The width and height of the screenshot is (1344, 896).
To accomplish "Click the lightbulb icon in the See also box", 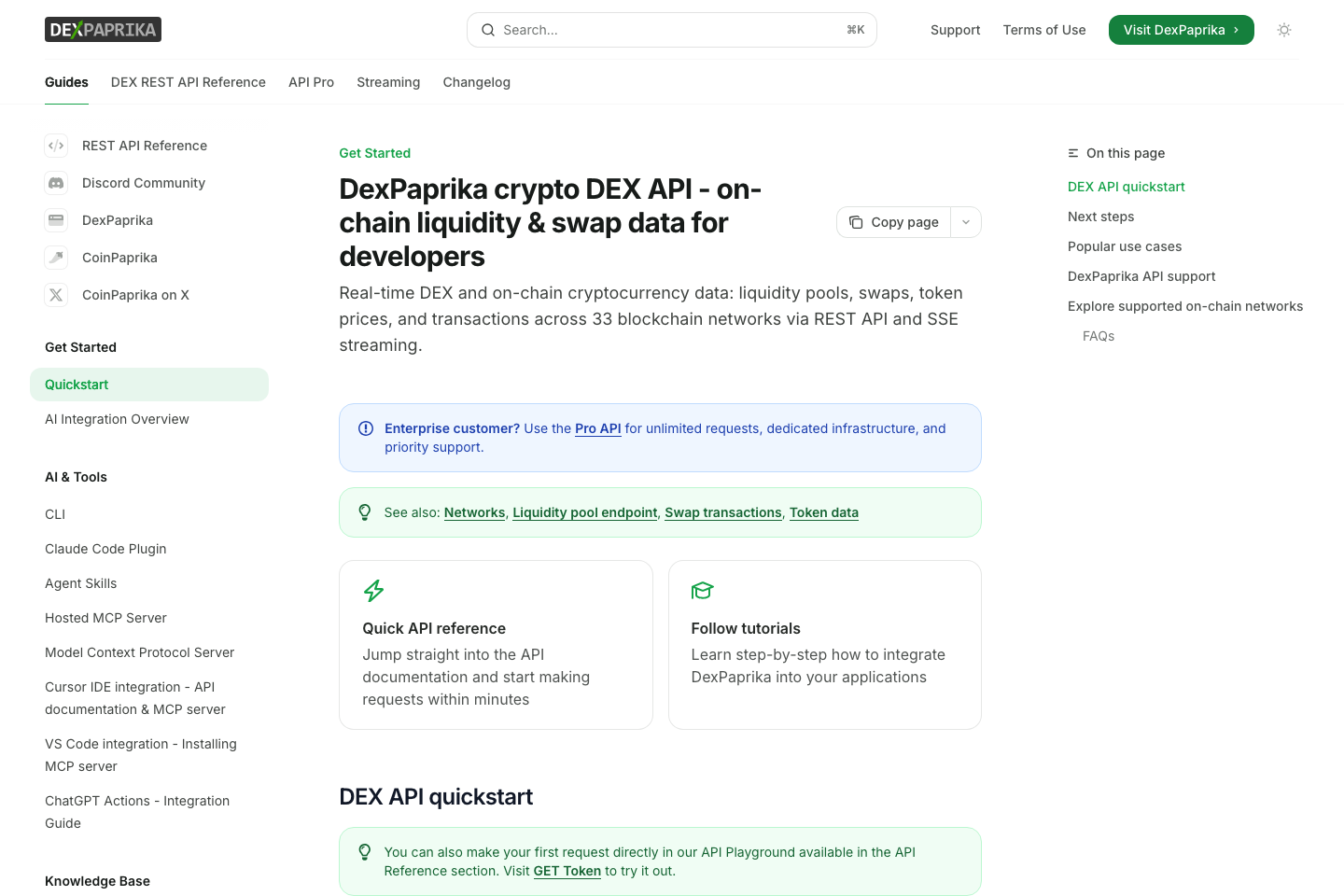I will pos(365,511).
